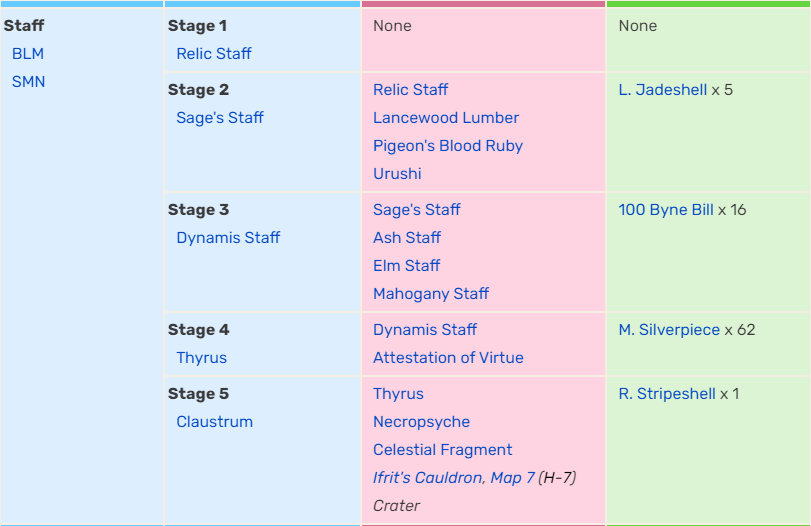Open Ifrit's Cauldron, Map 7 link
Image resolution: width=811 pixels, height=526 pixels.
coord(454,478)
